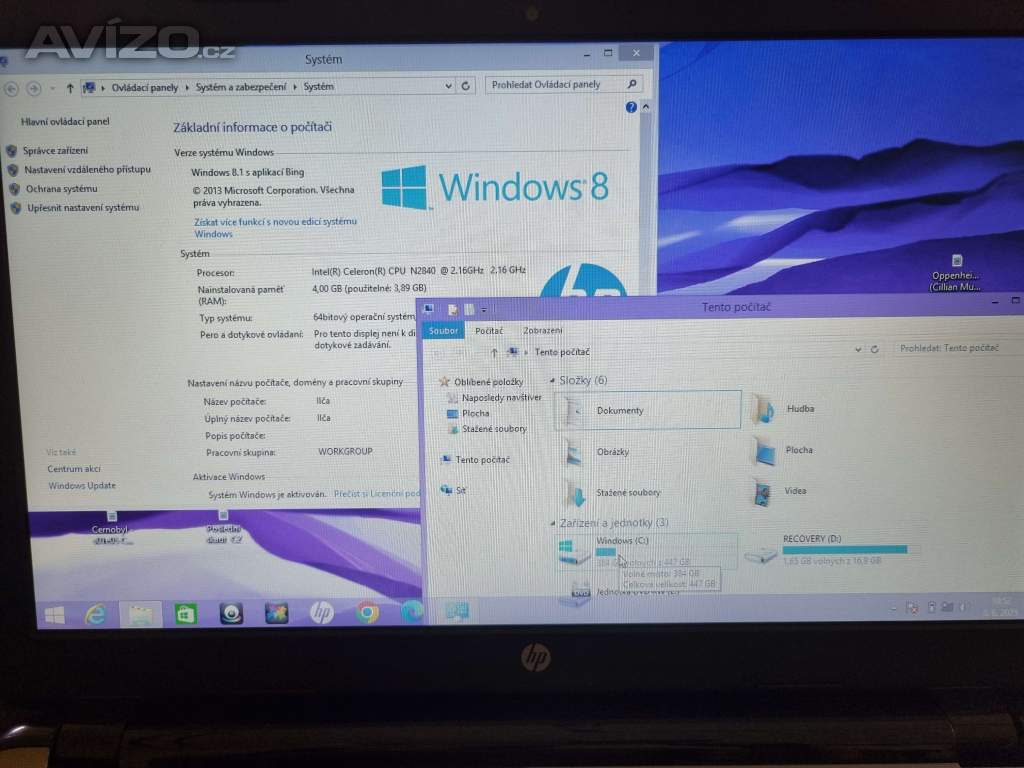Screen dimensions: 1024x768
Task: Open the webcam app taskbar icon
Action: 231,614
